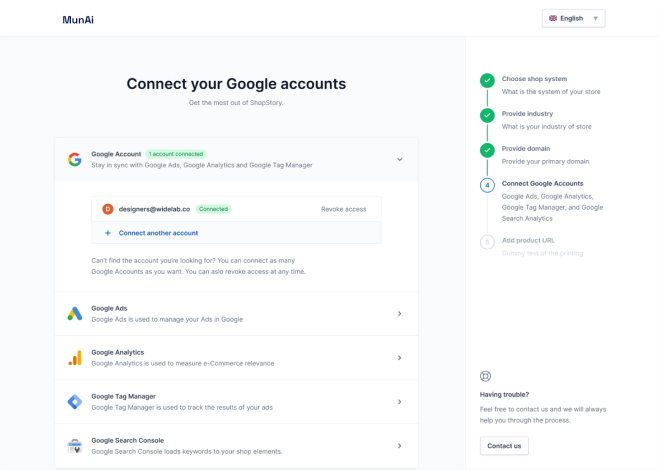Click the Google Search Console icon
The height and width of the screenshot is (470, 660).
pos(74,446)
